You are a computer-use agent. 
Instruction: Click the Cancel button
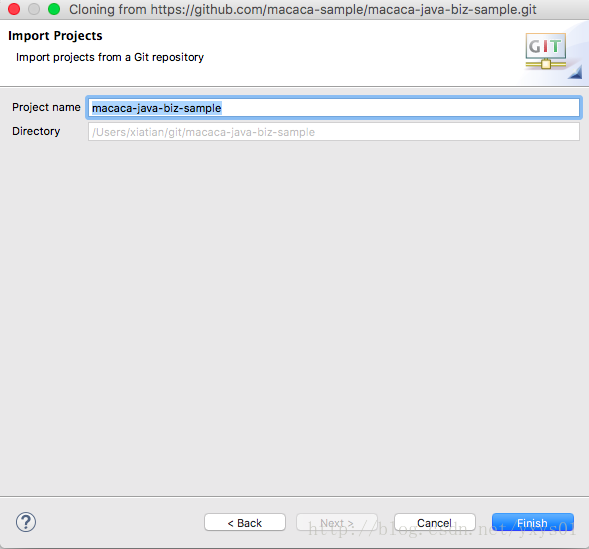coord(435,522)
